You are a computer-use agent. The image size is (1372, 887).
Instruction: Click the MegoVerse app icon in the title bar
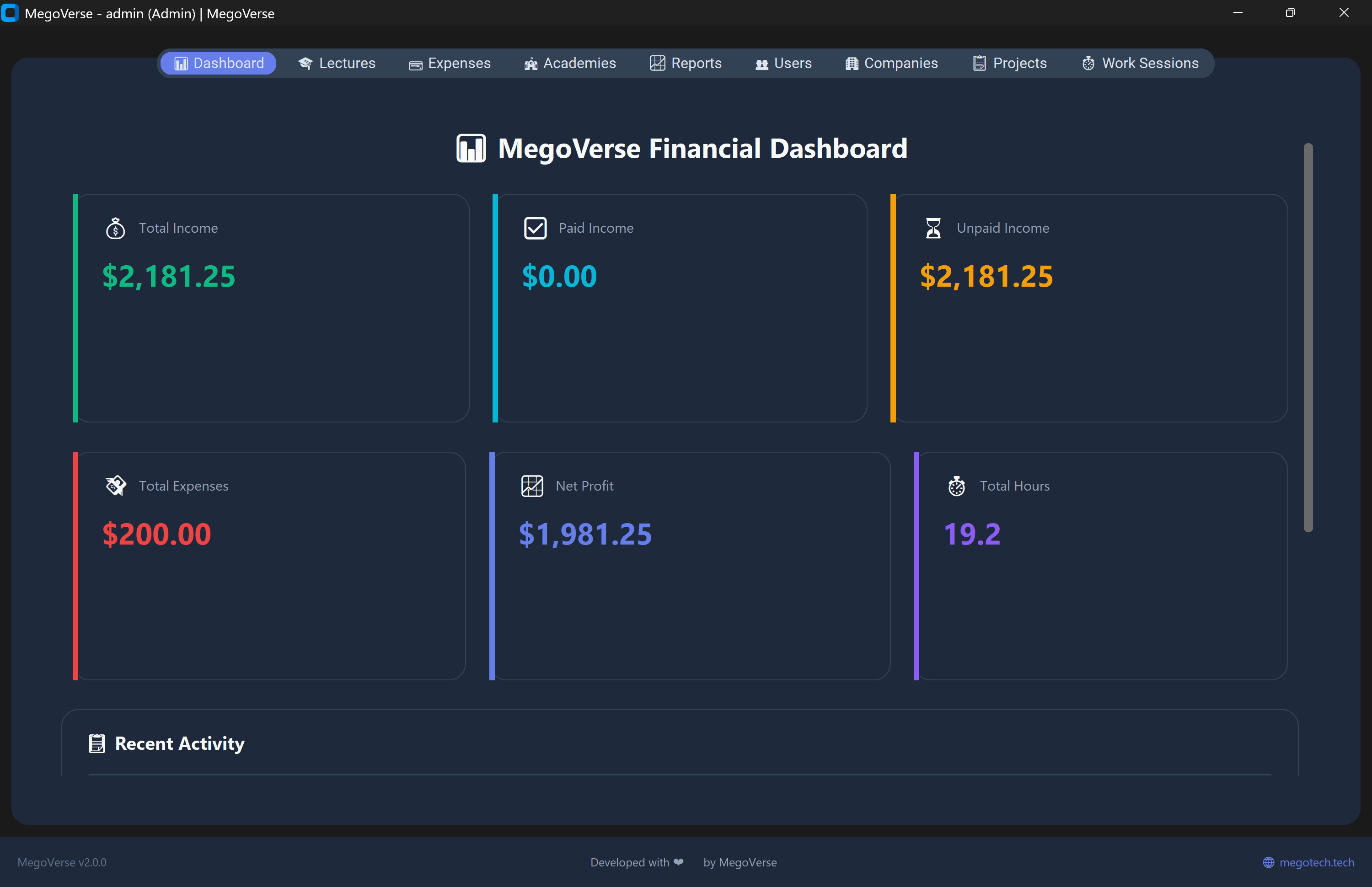click(11, 13)
